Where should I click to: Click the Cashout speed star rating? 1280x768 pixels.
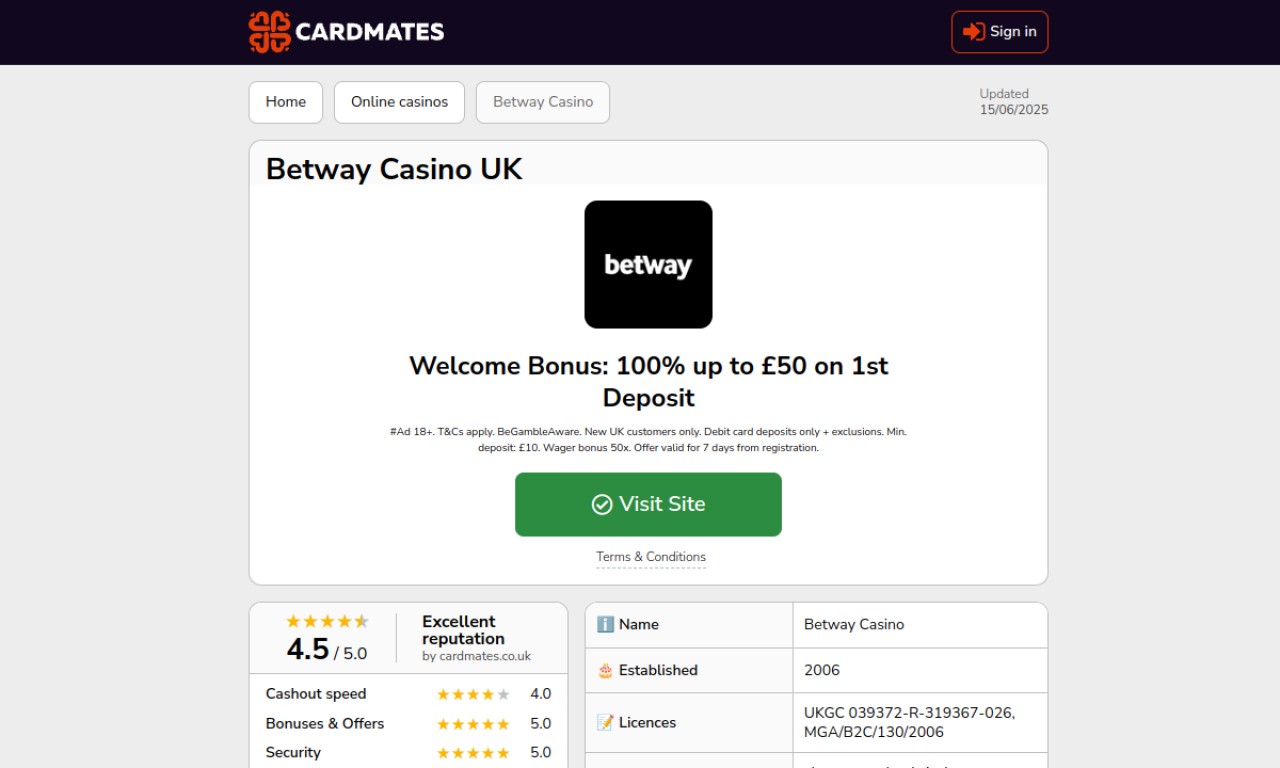click(473, 694)
